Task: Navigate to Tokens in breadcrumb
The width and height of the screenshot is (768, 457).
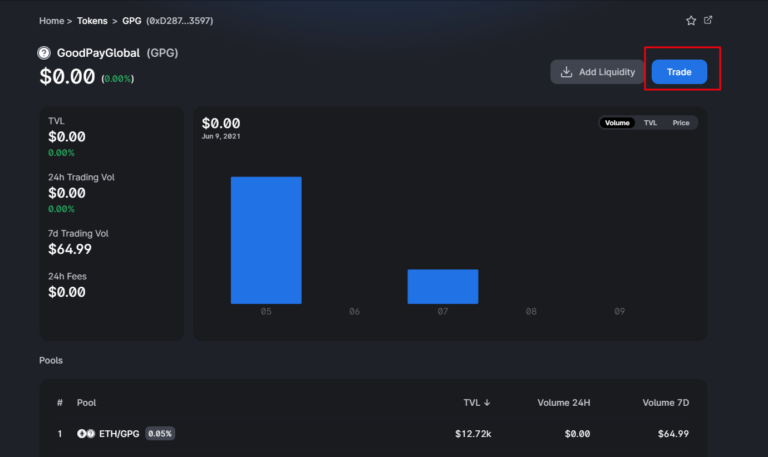Action: 92,20
